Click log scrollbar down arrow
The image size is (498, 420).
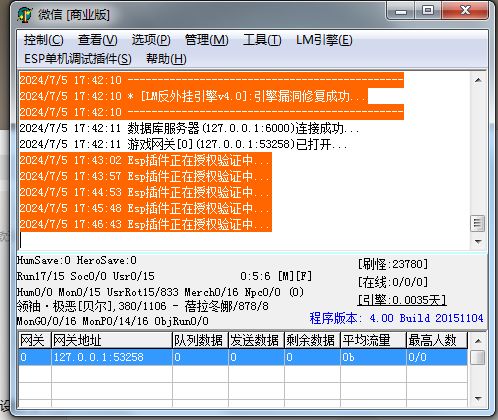click(478, 242)
